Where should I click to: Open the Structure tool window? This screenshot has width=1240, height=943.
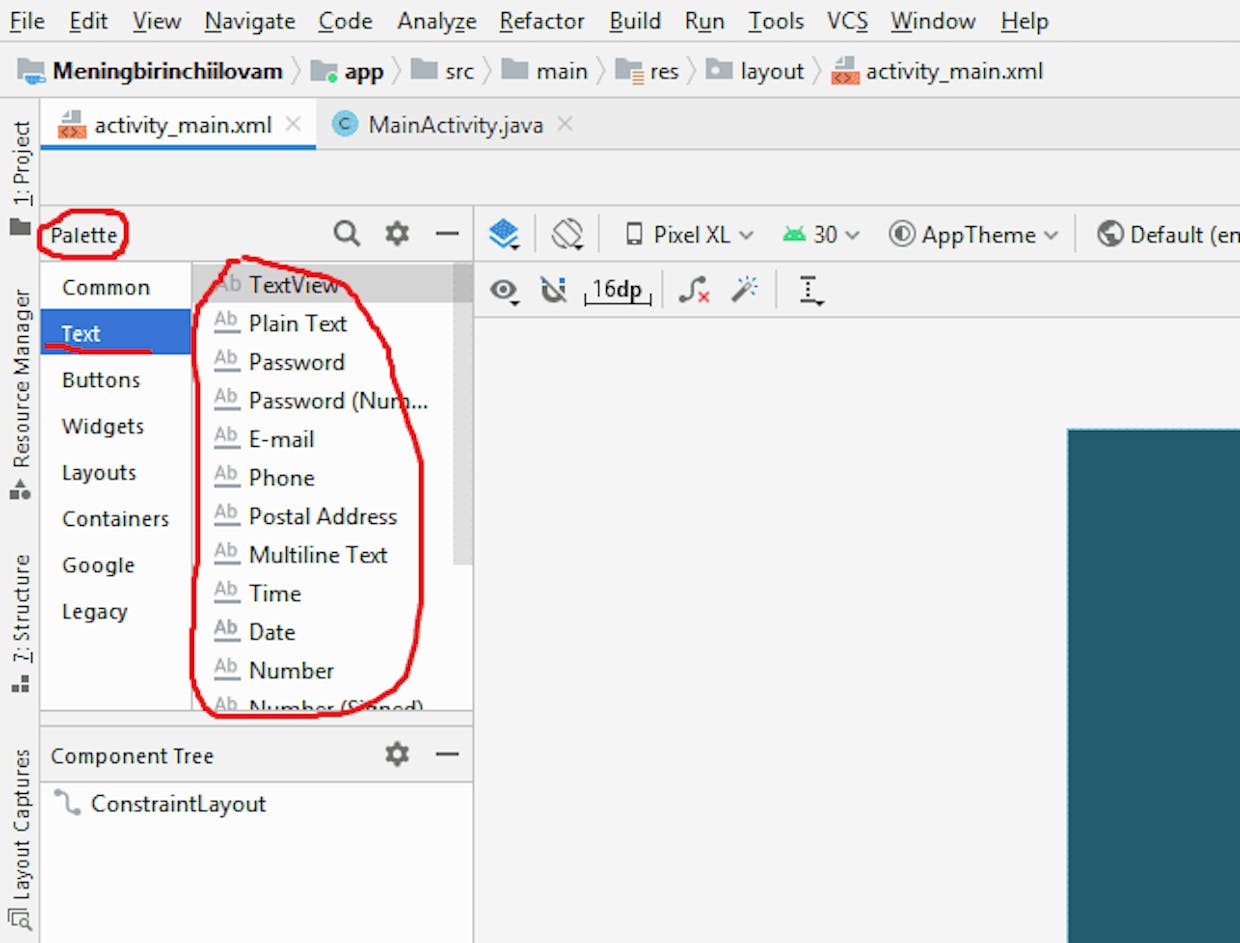pos(20,624)
